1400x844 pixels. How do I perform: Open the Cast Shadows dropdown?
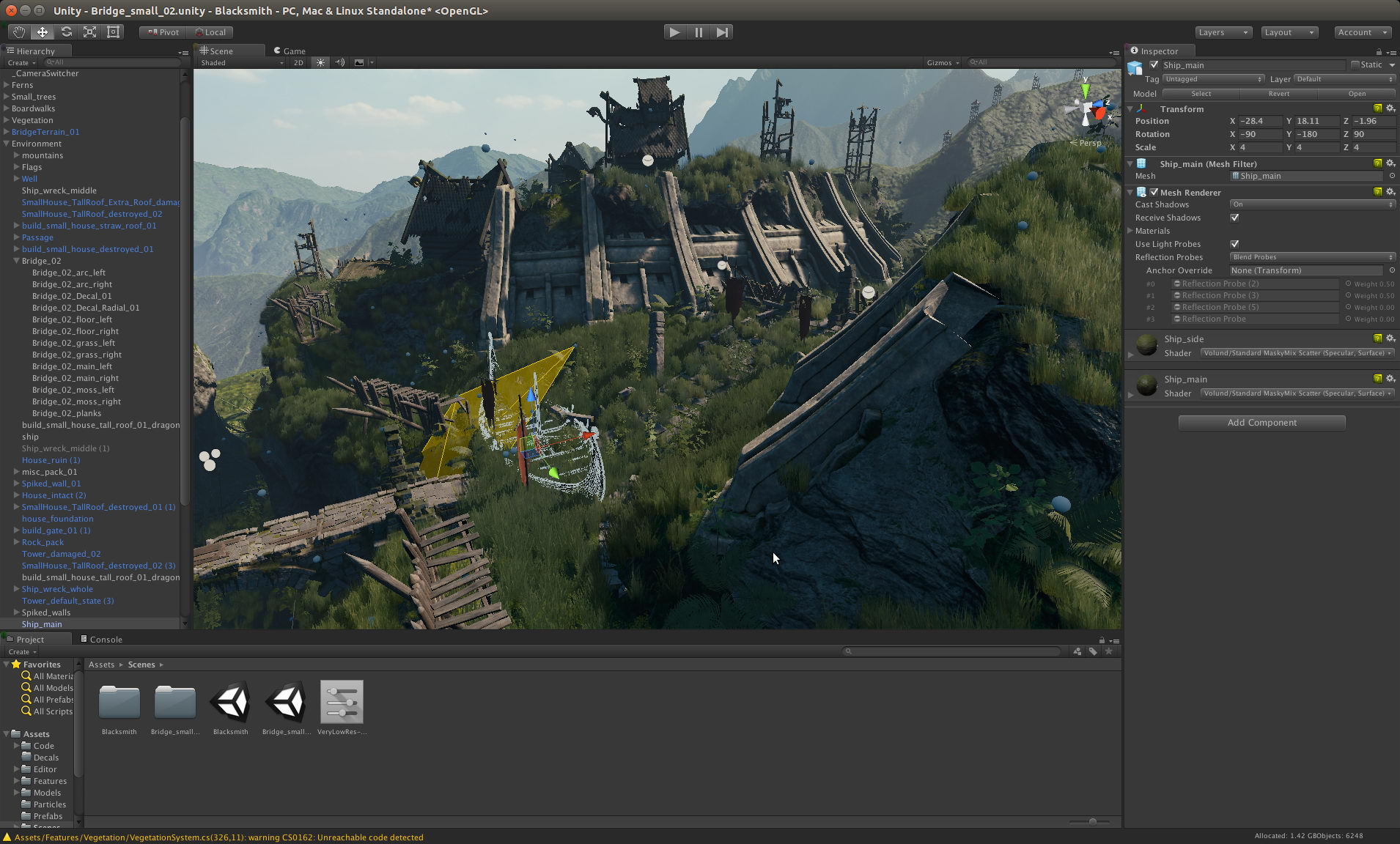(x=1312, y=204)
